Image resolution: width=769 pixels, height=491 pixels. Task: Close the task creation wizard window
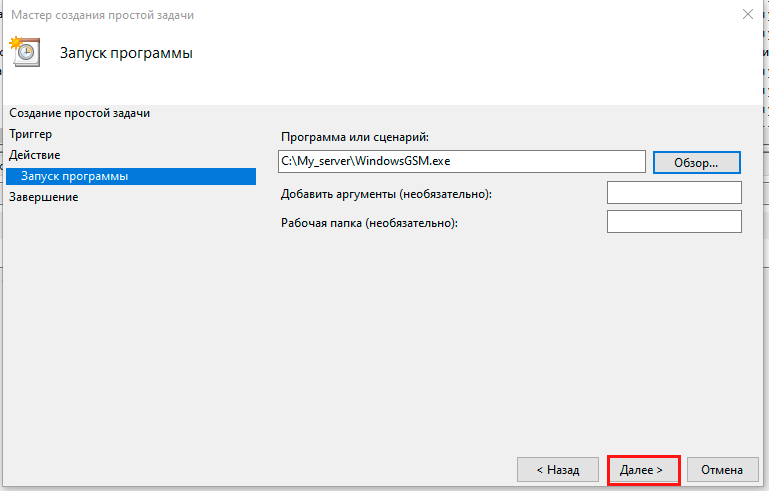click(x=747, y=16)
